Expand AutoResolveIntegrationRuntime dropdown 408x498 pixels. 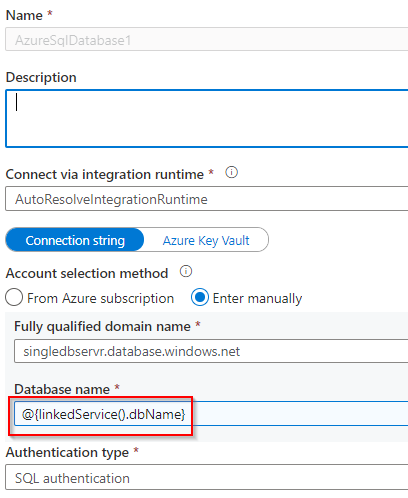point(207,199)
